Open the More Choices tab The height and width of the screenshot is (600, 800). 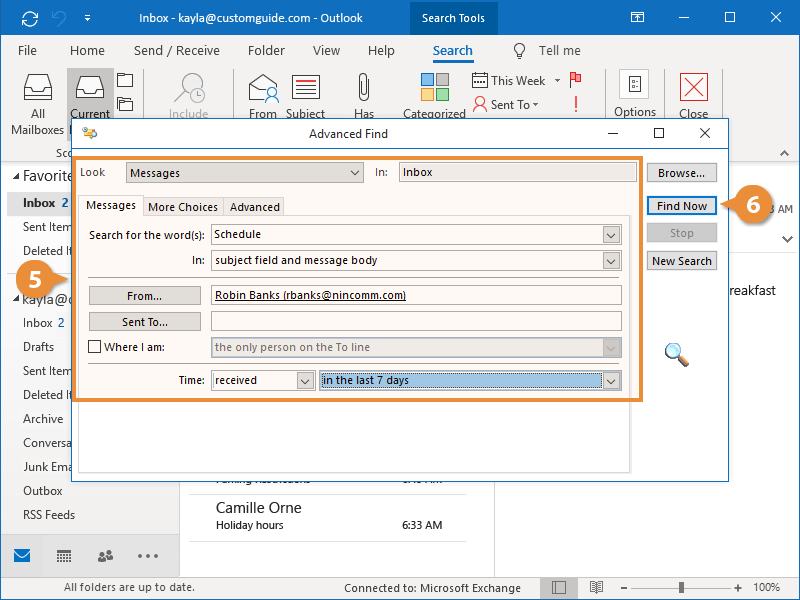coord(183,207)
